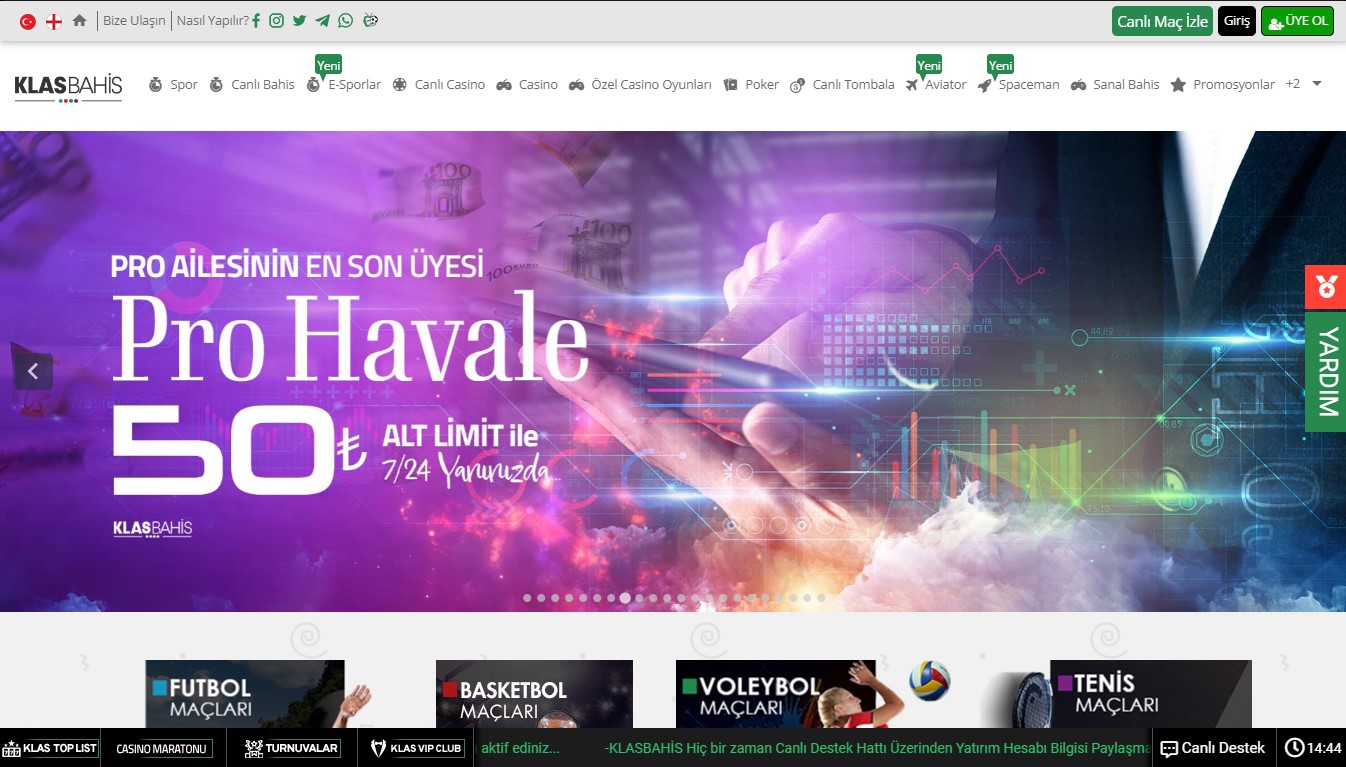Click the speech bubble icon next to Canlı Destek
The height and width of the screenshot is (767, 1346).
coord(1169,748)
